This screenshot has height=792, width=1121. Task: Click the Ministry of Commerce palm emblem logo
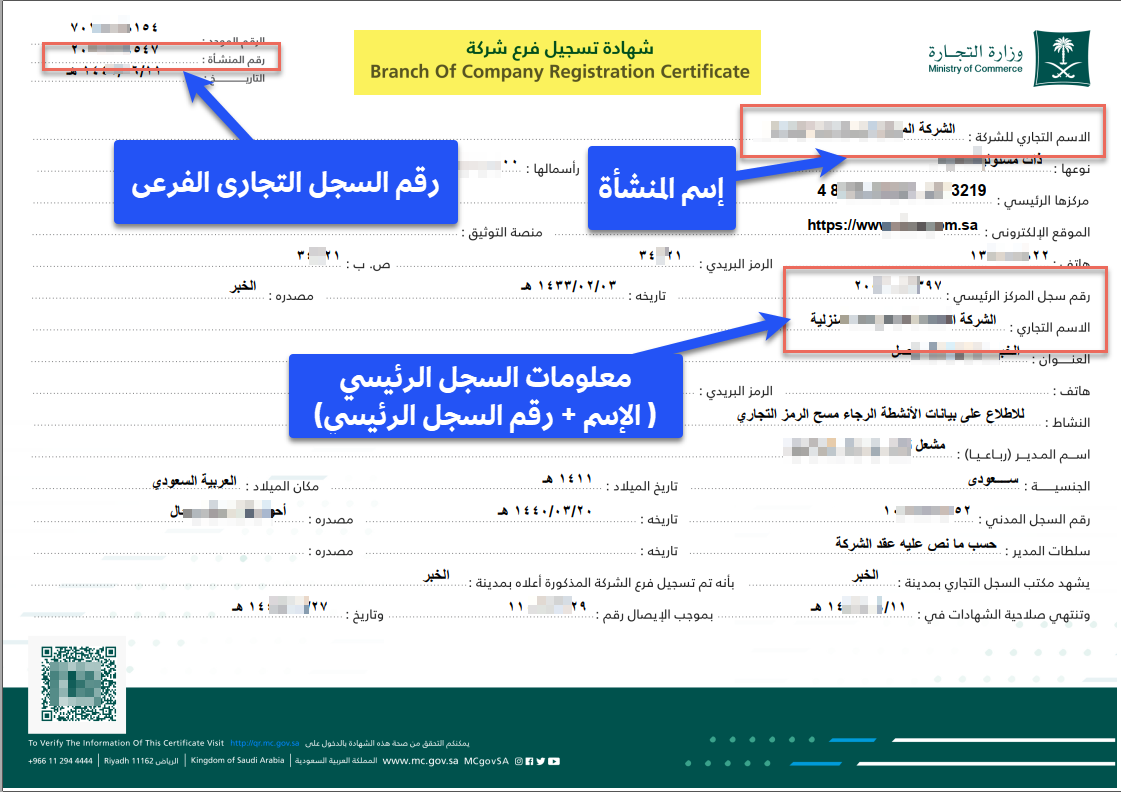pyautogui.click(x=1057, y=58)
